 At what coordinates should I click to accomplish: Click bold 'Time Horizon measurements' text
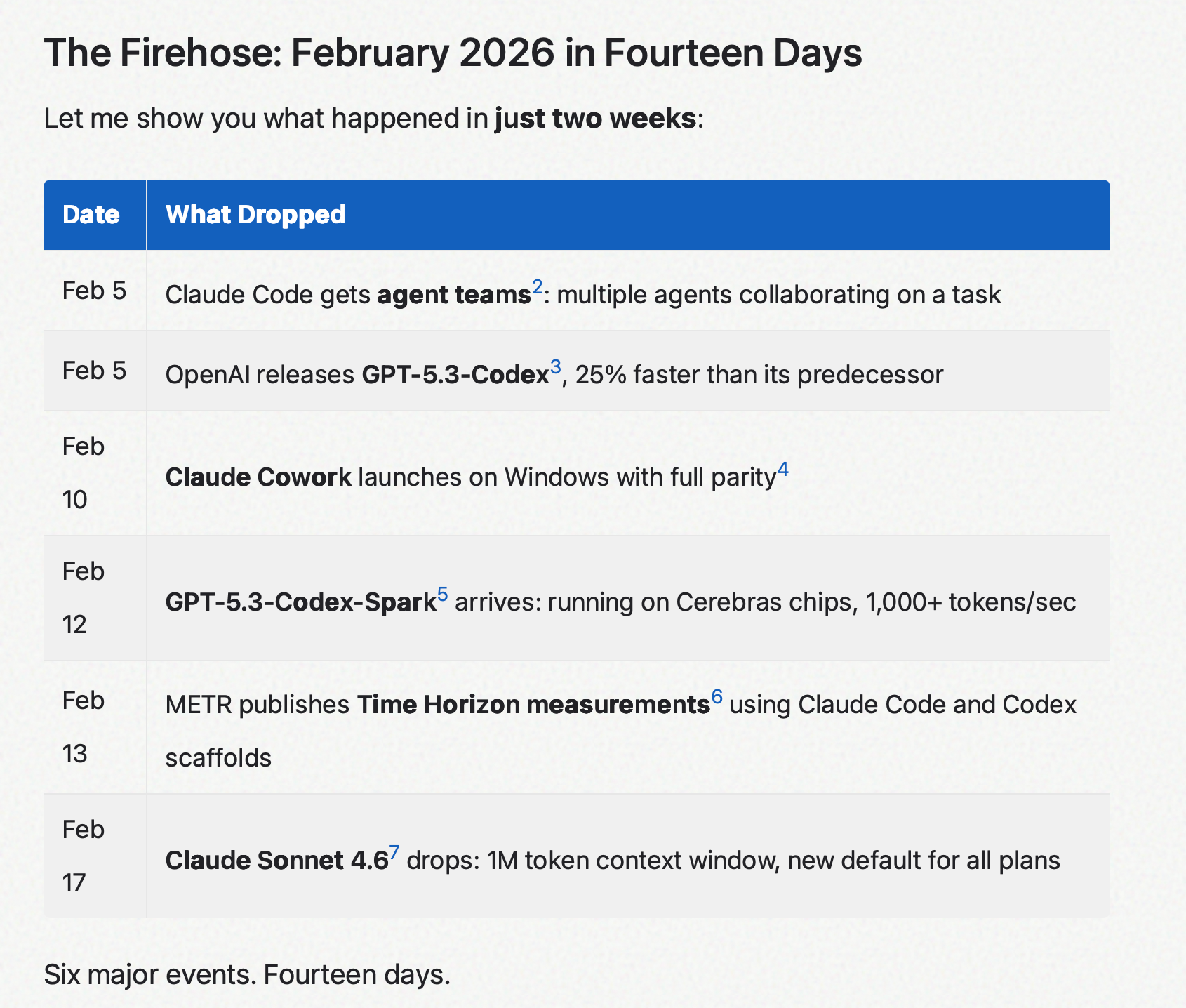[x=533, y=705]
